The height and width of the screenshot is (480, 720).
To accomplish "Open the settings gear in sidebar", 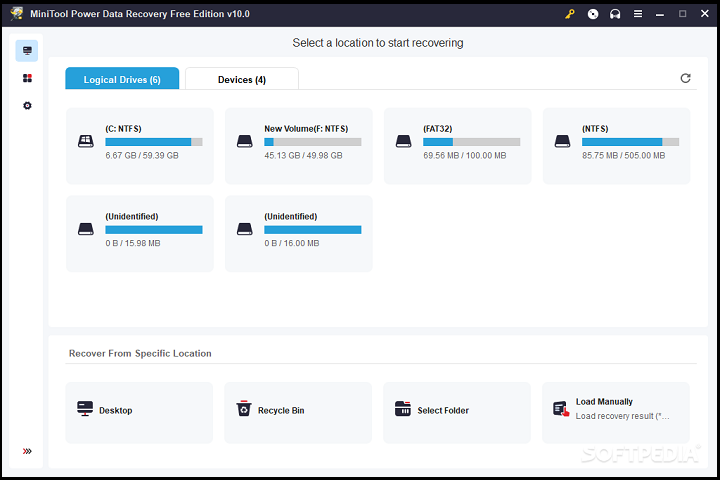I will click(27, 105).
